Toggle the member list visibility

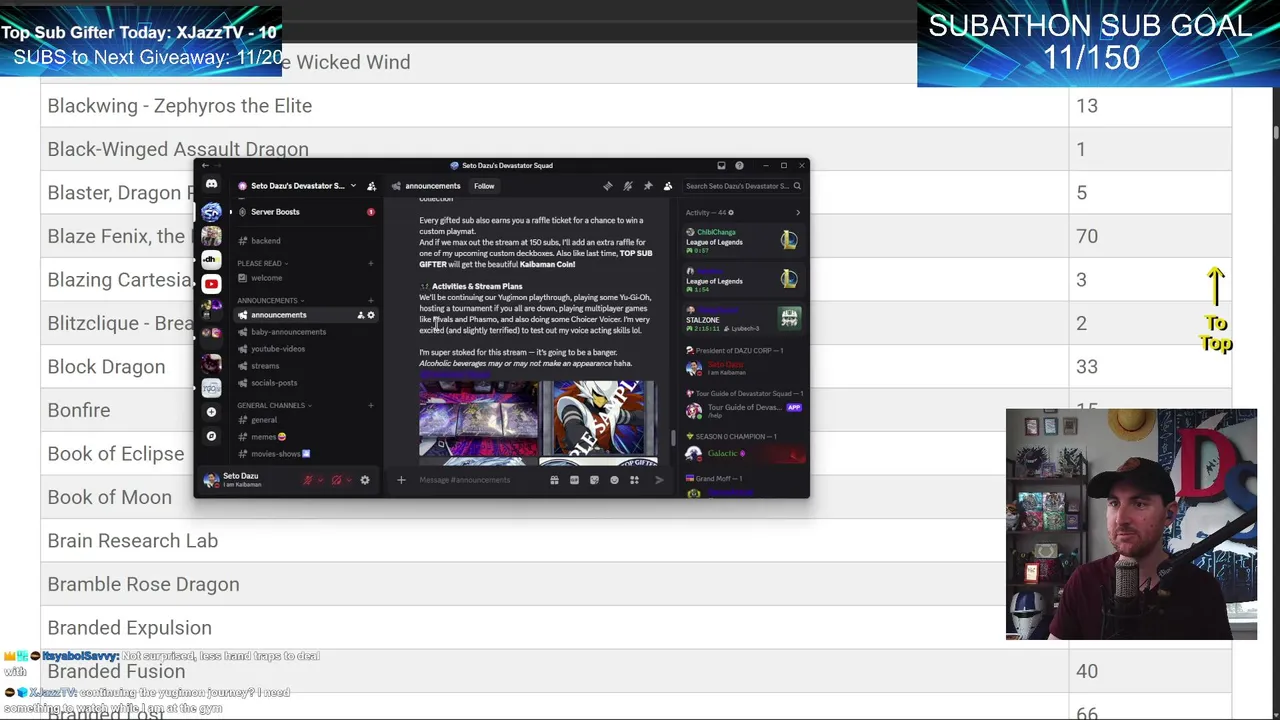point(668,186)
